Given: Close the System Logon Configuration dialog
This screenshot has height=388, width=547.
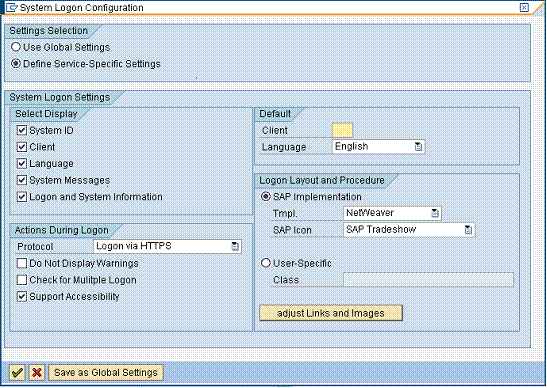Looking at the screenshot, I should [524, 7].
